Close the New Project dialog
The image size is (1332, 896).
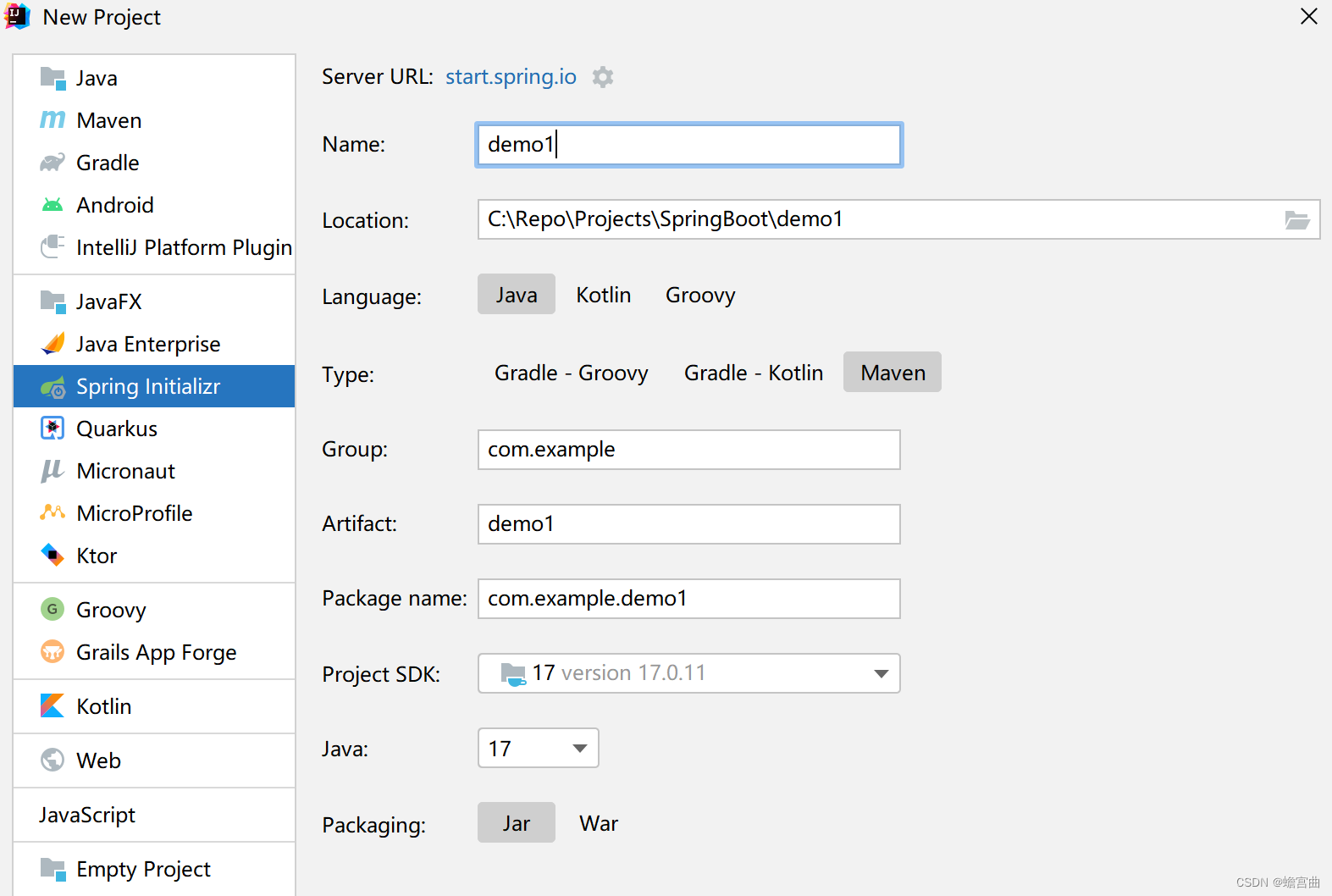coord(1309,16)
